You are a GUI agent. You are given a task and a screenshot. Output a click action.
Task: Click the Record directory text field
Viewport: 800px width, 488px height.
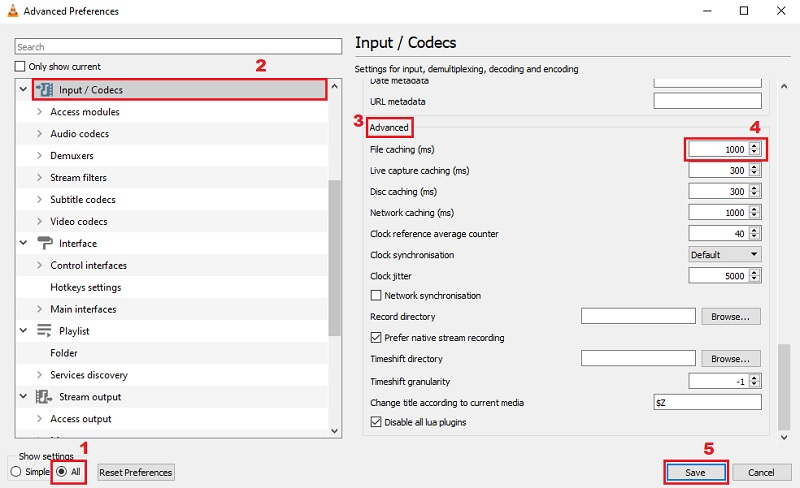(x=638, y=316)
